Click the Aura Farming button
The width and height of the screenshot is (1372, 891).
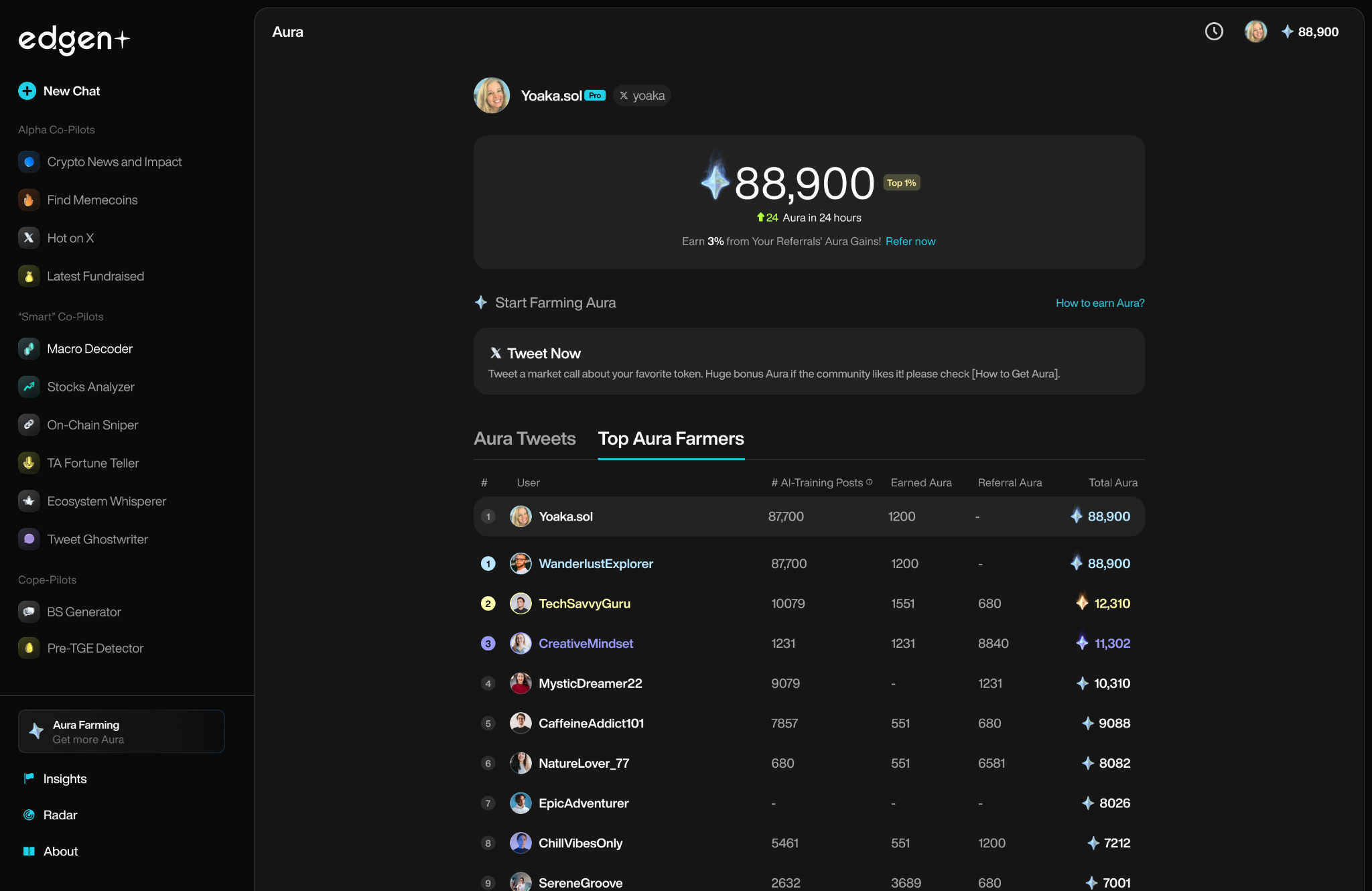pos(121,732)
